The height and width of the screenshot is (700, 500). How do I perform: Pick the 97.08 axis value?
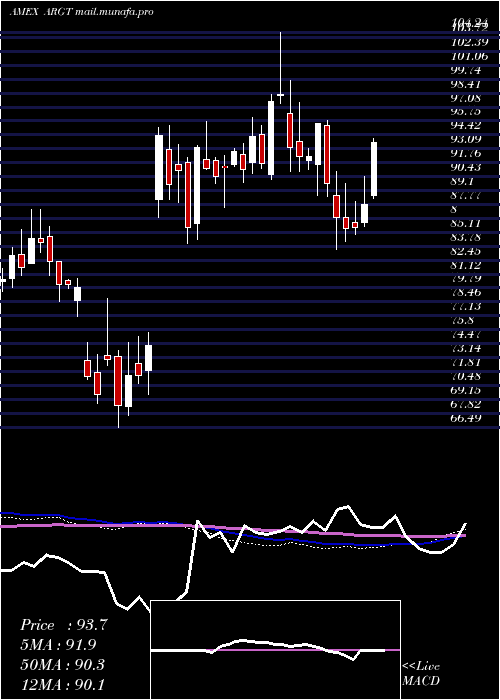click(x=466, y=98)
